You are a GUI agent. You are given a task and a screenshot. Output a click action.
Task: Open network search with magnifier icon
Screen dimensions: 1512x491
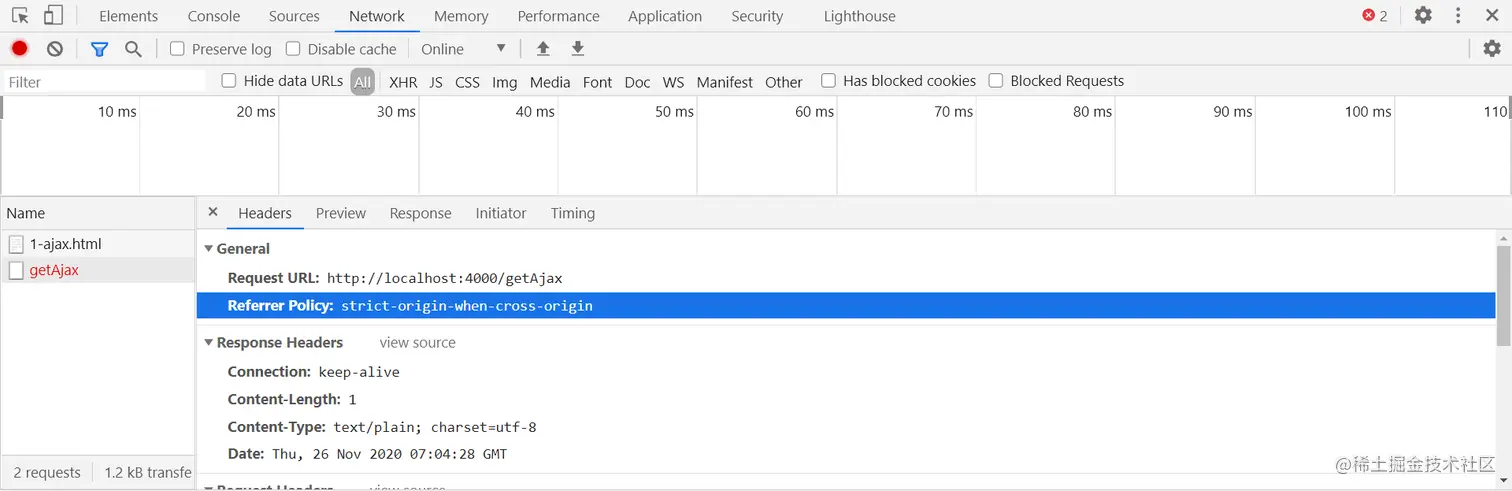(x=133, y=48)
